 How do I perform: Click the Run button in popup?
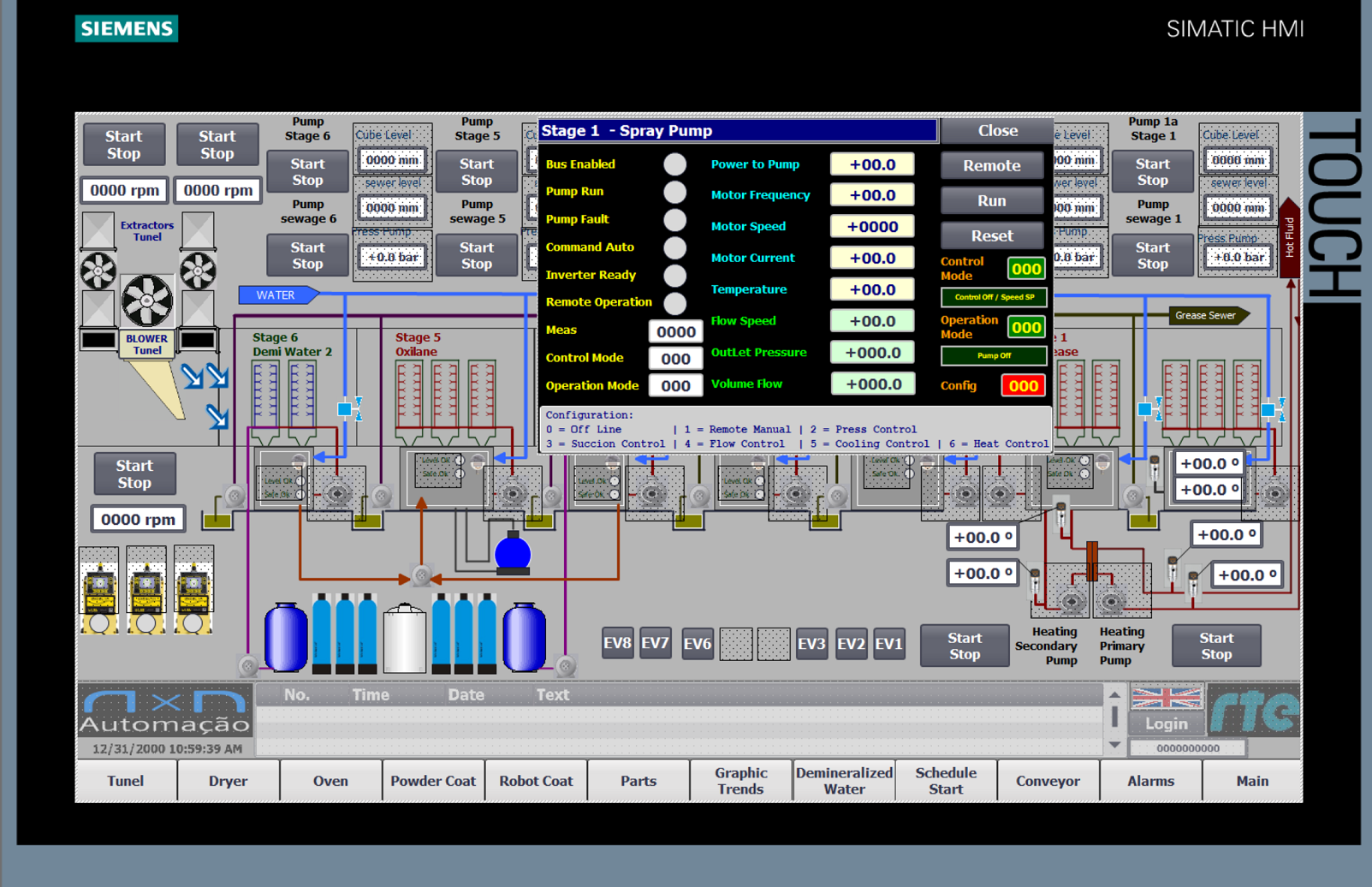pyautogui.click(x=992, y=200)
